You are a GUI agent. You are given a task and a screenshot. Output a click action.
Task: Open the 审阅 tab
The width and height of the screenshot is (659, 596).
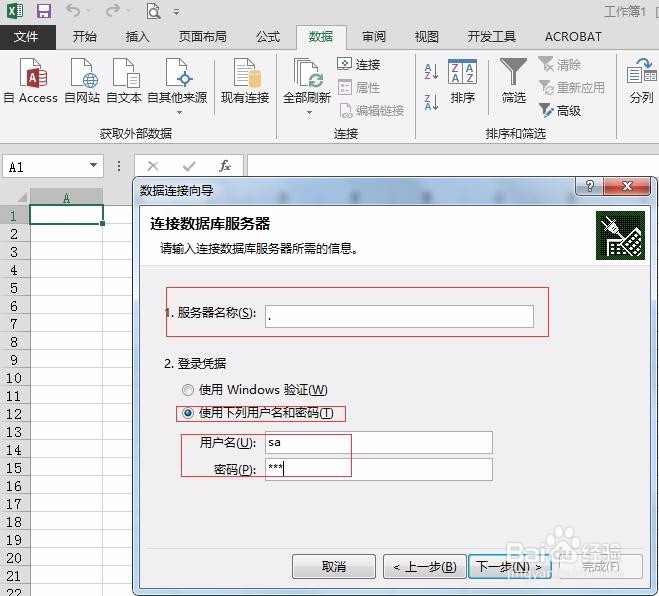click(374, 37)
